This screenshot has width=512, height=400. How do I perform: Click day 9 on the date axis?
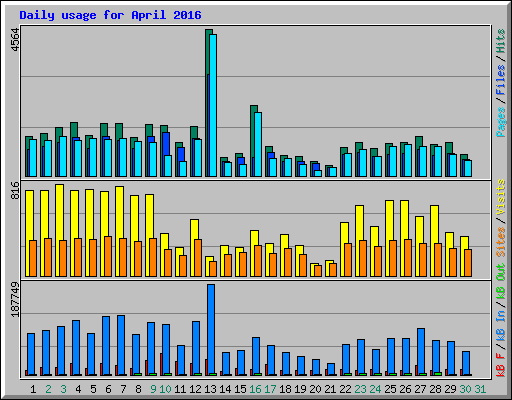click(153, 389)
